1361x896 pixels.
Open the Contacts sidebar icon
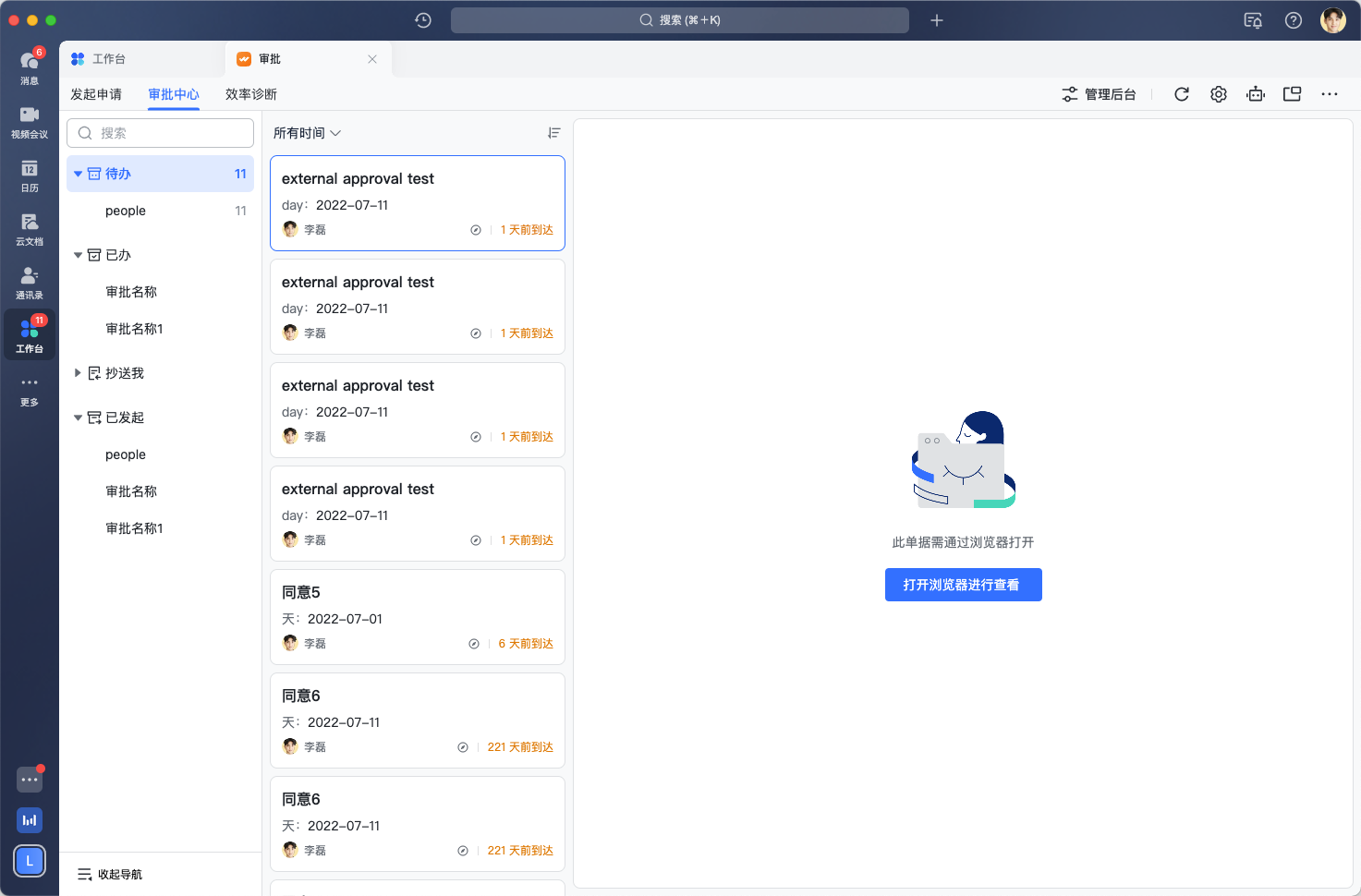point(30,281)
